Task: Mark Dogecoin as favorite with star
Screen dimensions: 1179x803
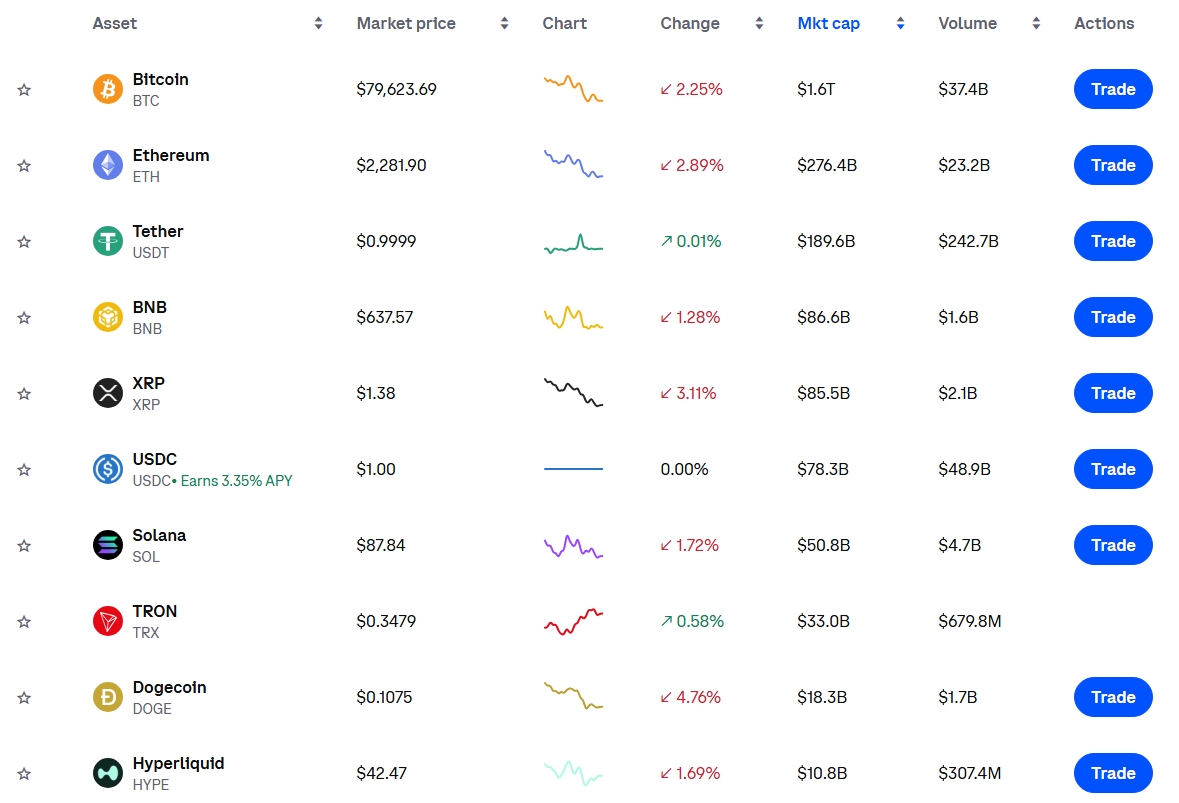Action: tap(24, 698)
